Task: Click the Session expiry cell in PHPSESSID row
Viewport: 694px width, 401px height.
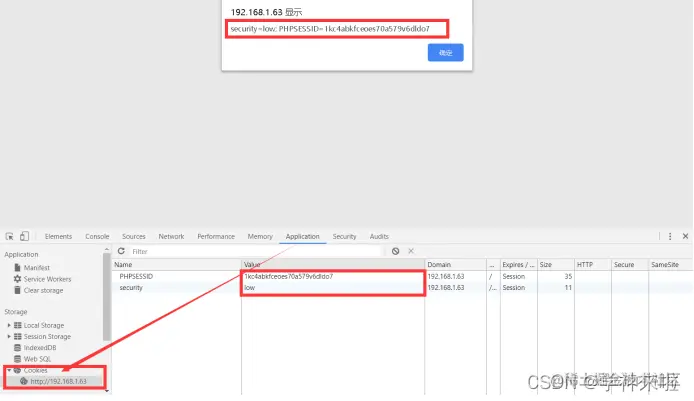Action: 519,276
